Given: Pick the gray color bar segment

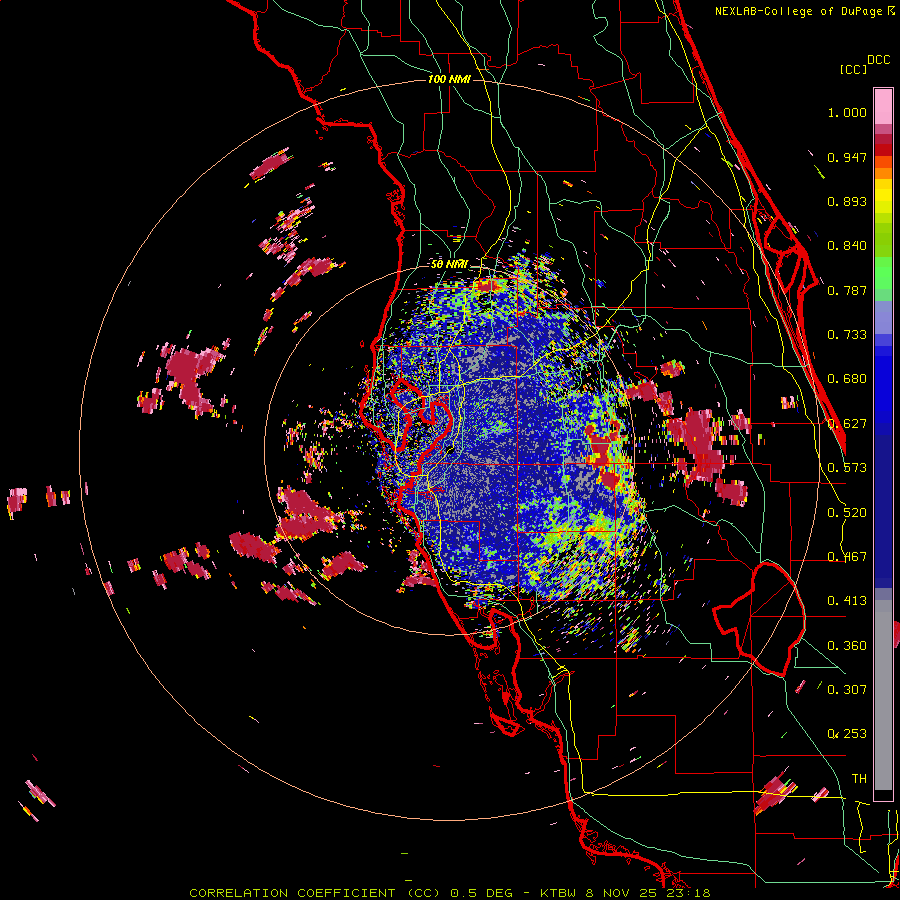Looking at the screenshot, I should 883,695.
